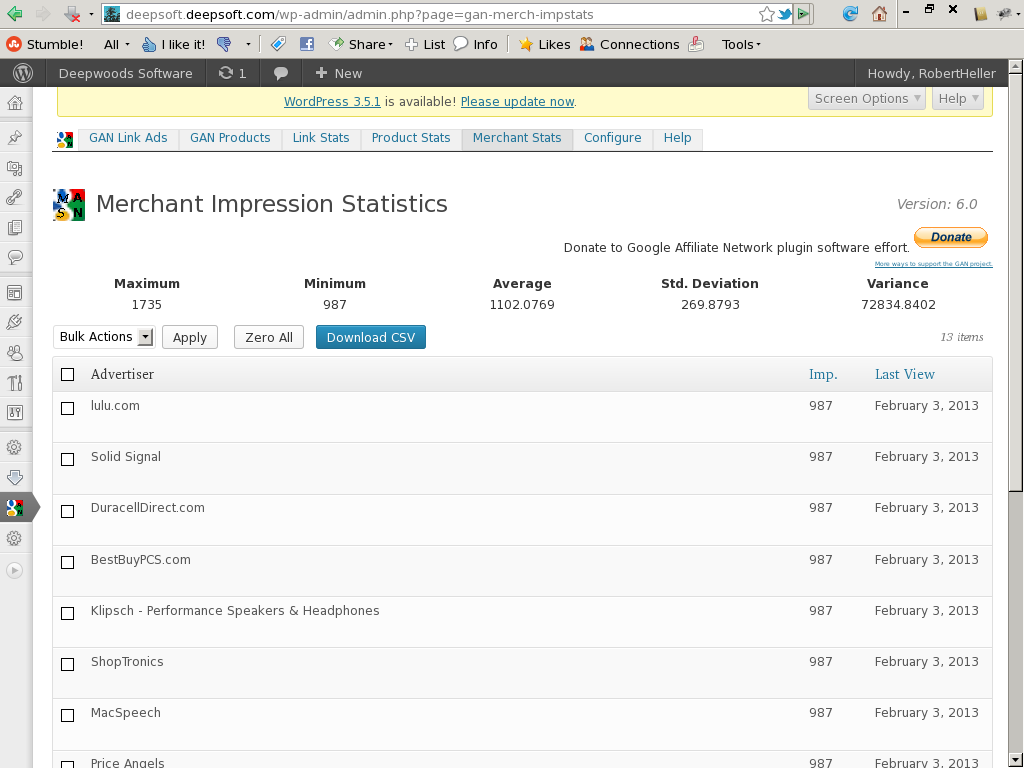1024x768 pixels.
Task: Click the thumbs down icon in StumbleUpon bar
Action: point(224,44)
